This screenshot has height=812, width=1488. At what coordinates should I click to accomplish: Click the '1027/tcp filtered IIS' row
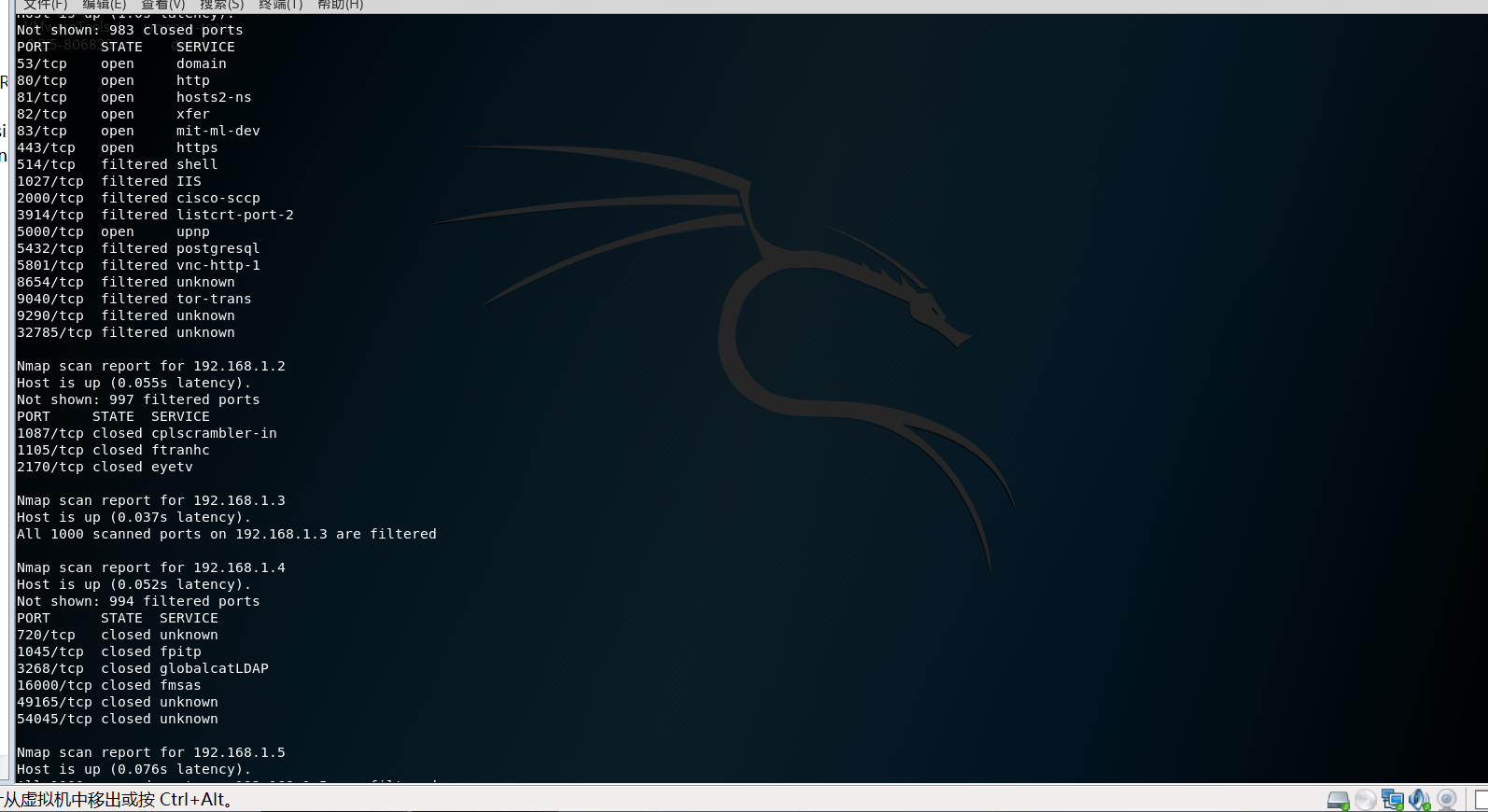click(108, 181)
